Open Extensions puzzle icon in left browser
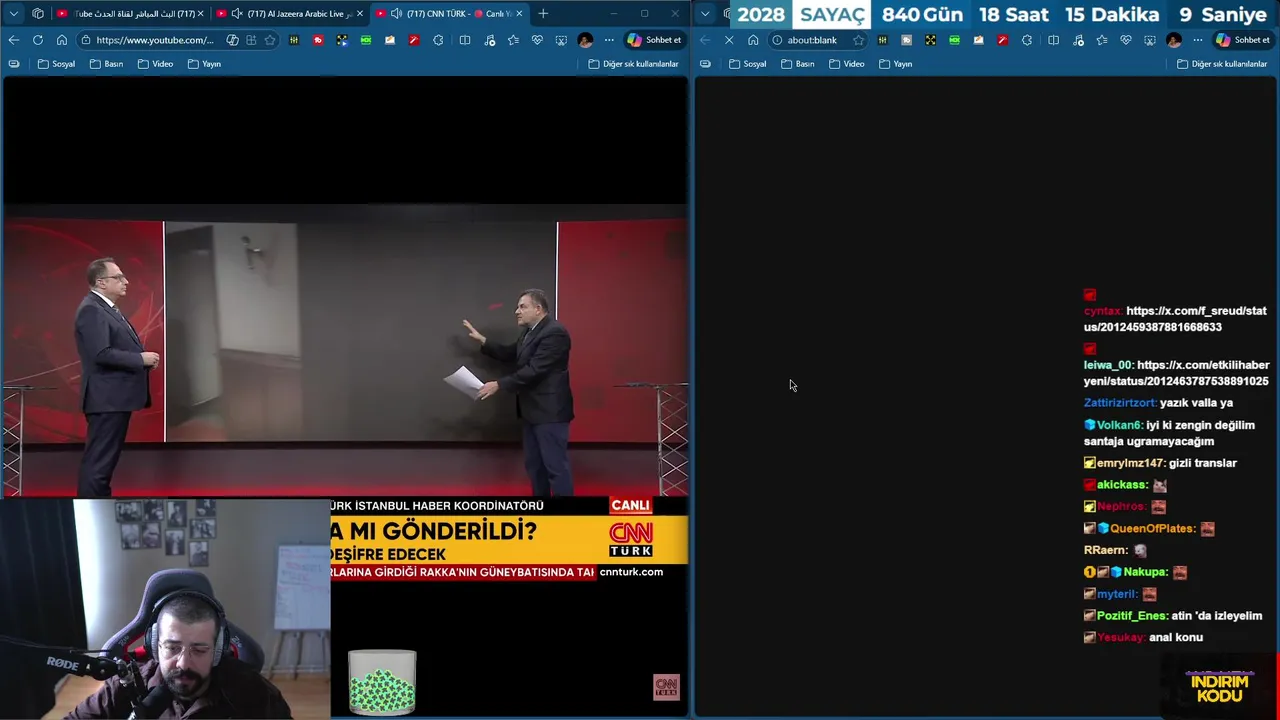 [438, 40]
